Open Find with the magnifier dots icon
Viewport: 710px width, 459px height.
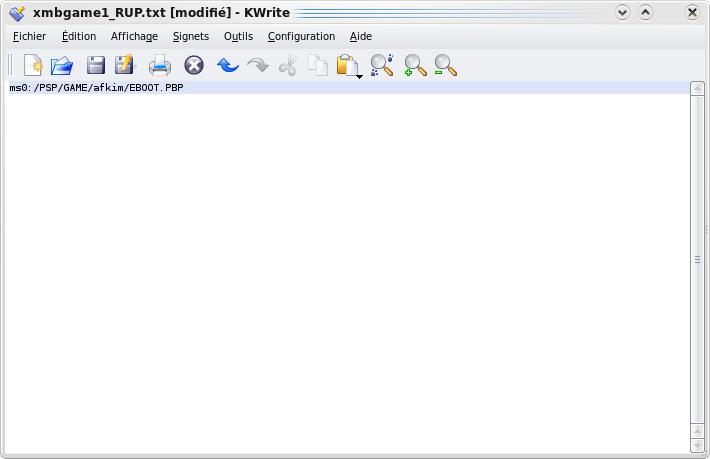click(382, 65)
